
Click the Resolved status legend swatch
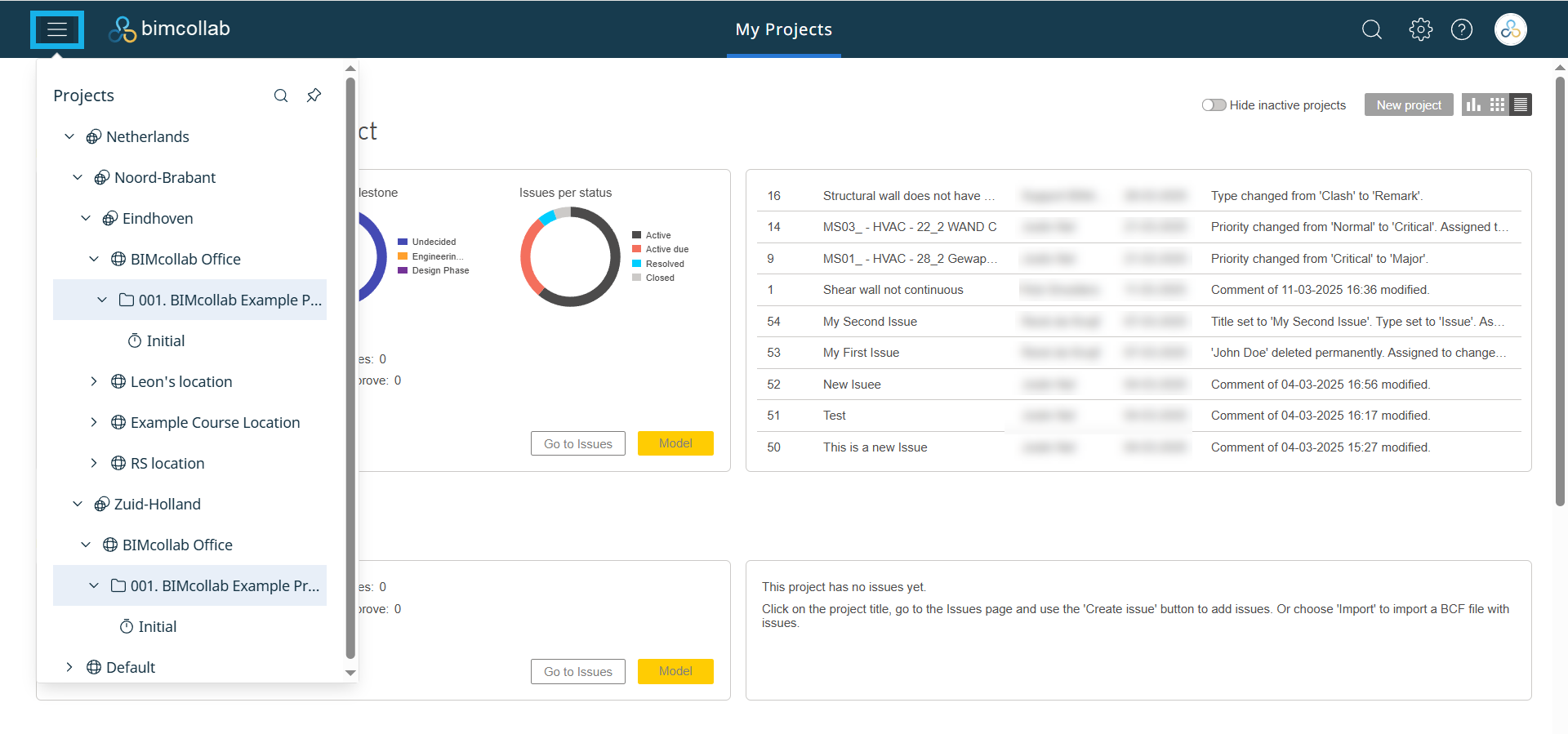click(636, 264)
